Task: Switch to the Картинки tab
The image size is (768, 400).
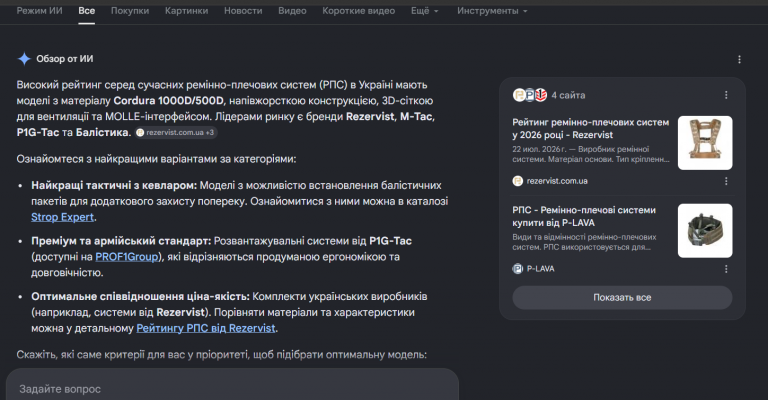Action: (187, 11)
